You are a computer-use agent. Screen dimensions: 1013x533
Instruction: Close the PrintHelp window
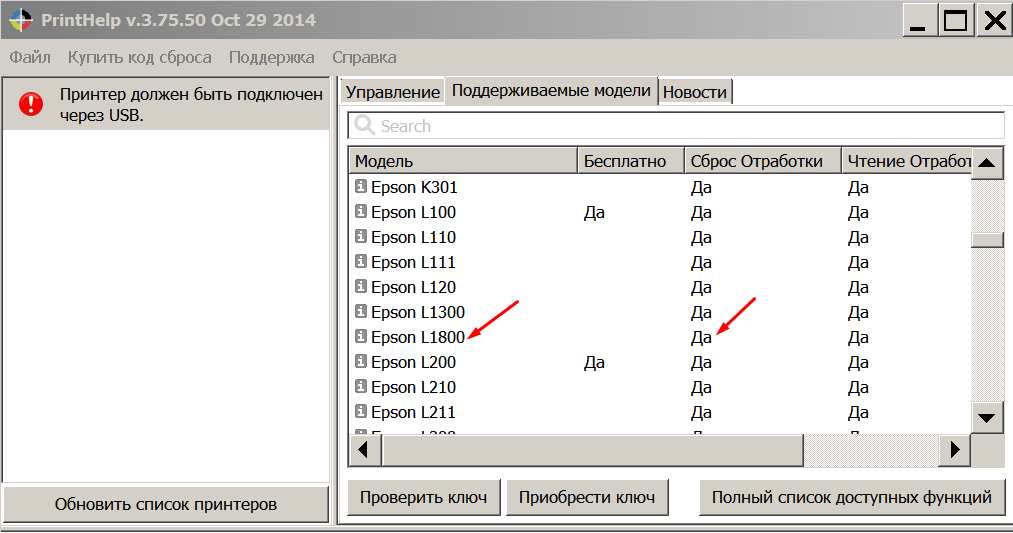coord(994,21)
